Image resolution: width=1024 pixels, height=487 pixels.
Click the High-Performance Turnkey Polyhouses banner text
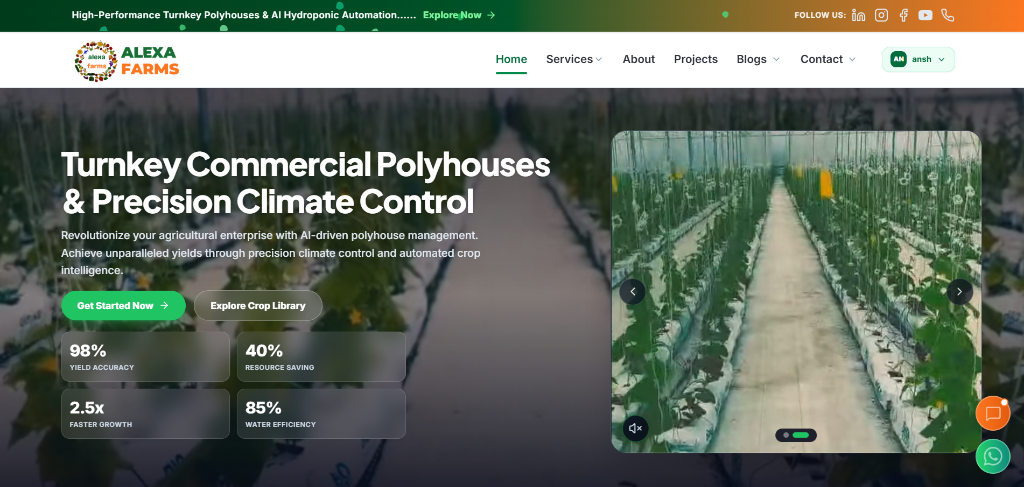244,14
